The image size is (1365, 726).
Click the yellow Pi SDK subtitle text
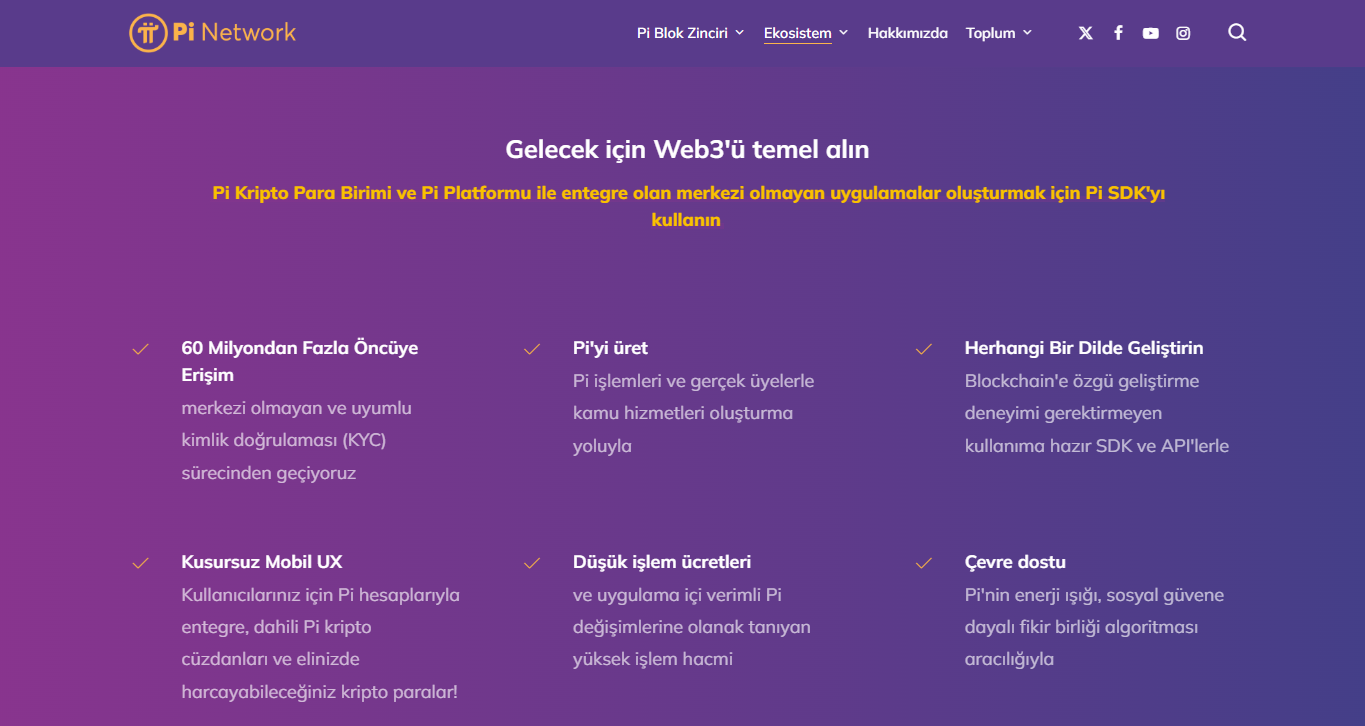click(x=688, y=206)
